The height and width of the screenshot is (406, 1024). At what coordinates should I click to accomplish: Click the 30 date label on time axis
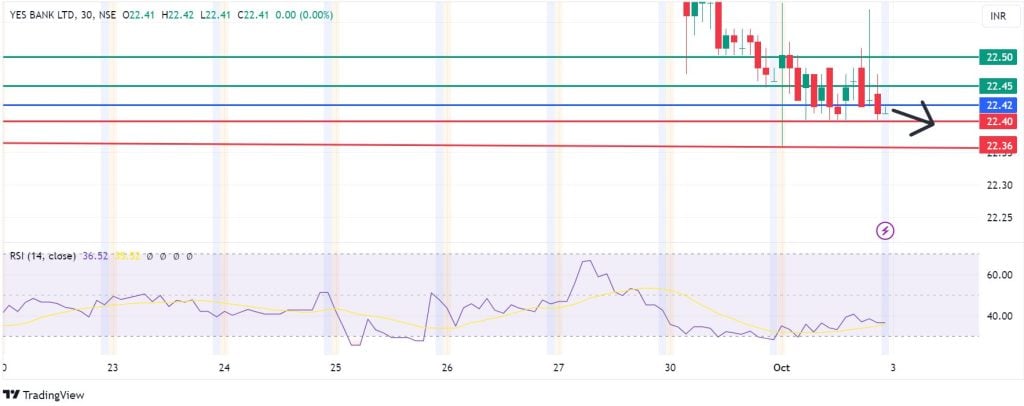(x=669, y=367)
